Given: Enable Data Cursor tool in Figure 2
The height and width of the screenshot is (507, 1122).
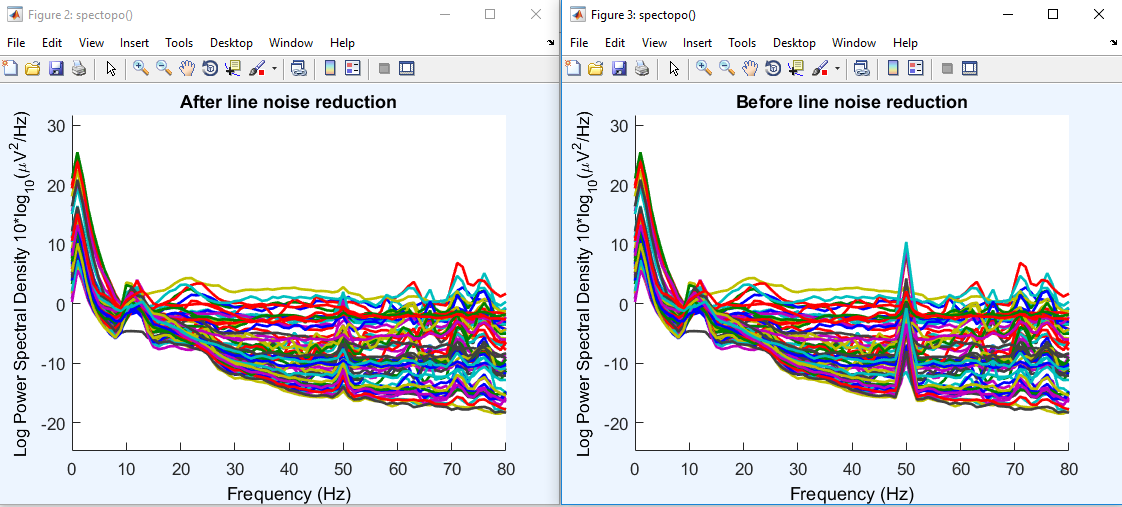Looking at the screenshot, I should pos(233,68).
